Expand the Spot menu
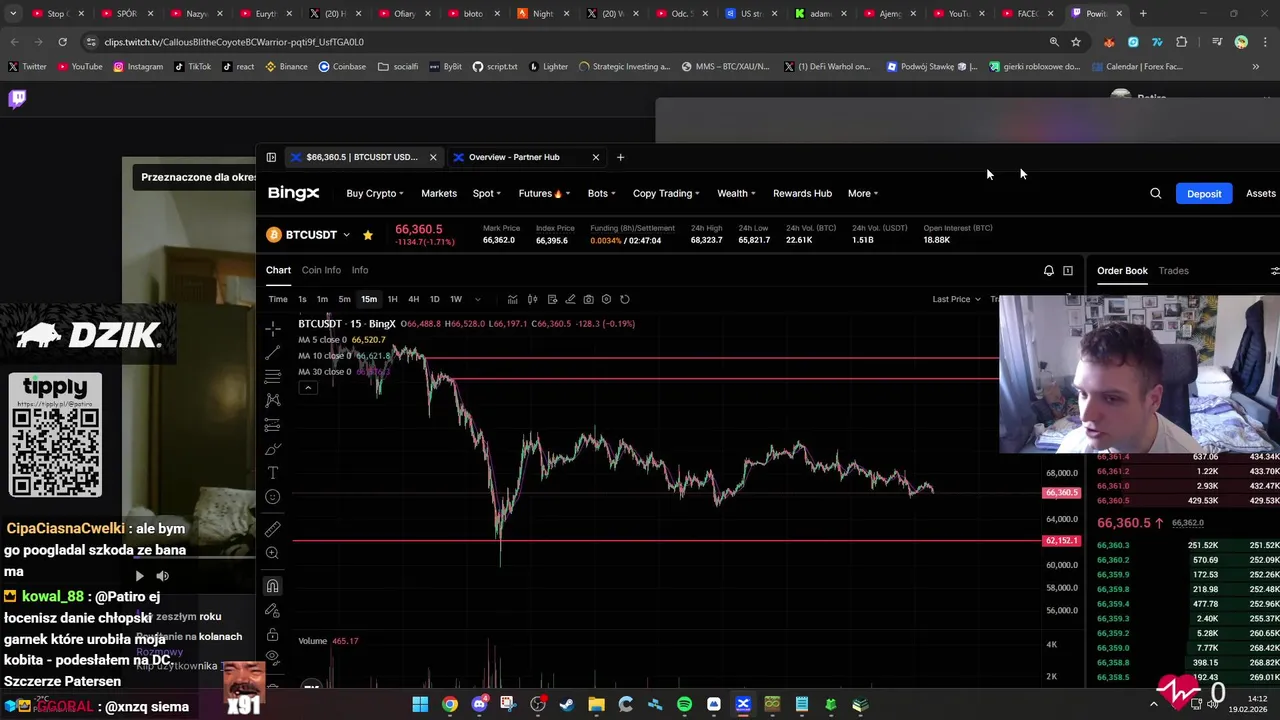This screenshot has width=1280, height=720. (x=487, y=193)
